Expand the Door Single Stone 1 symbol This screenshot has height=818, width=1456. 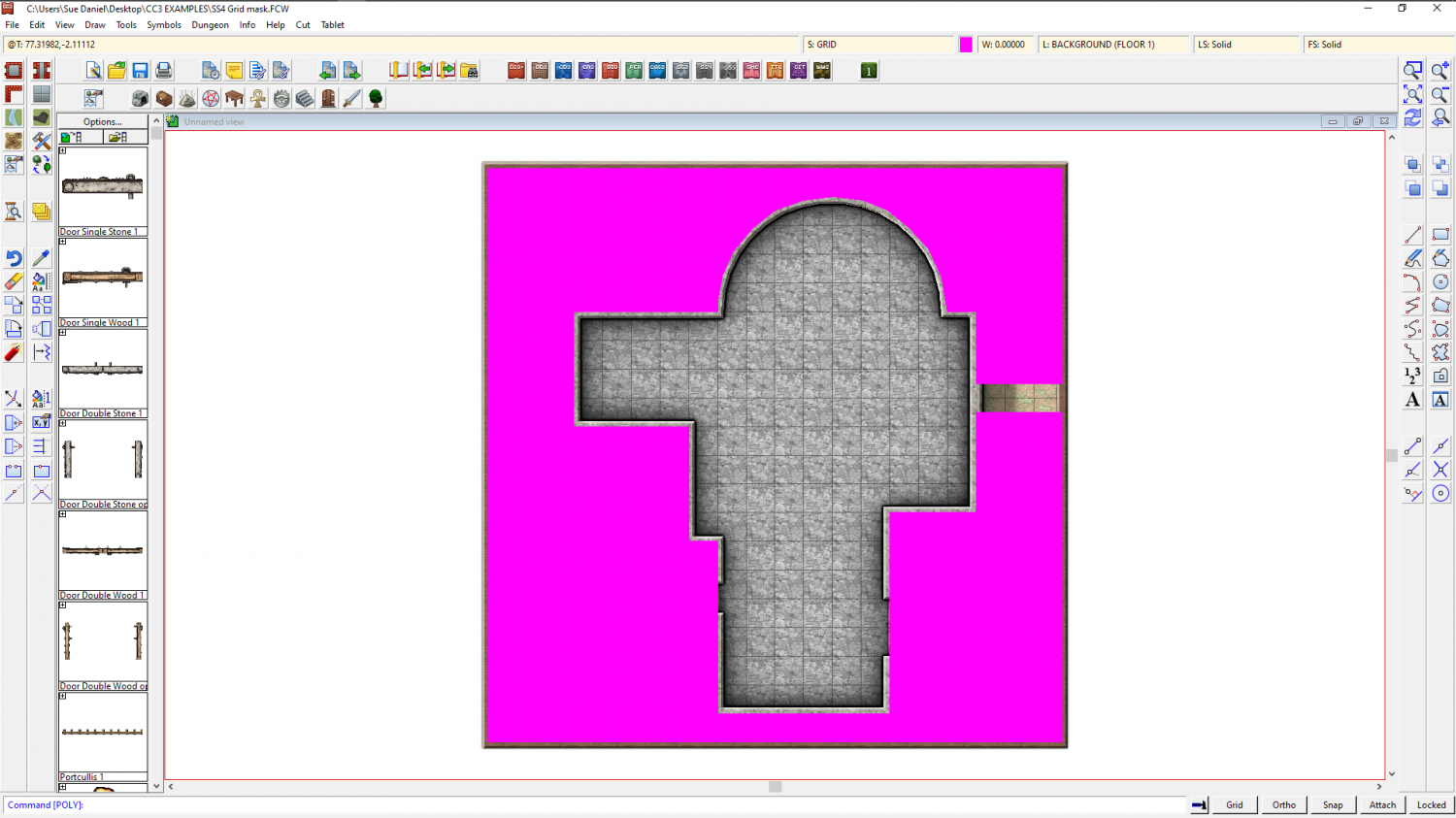pos(63,150)
